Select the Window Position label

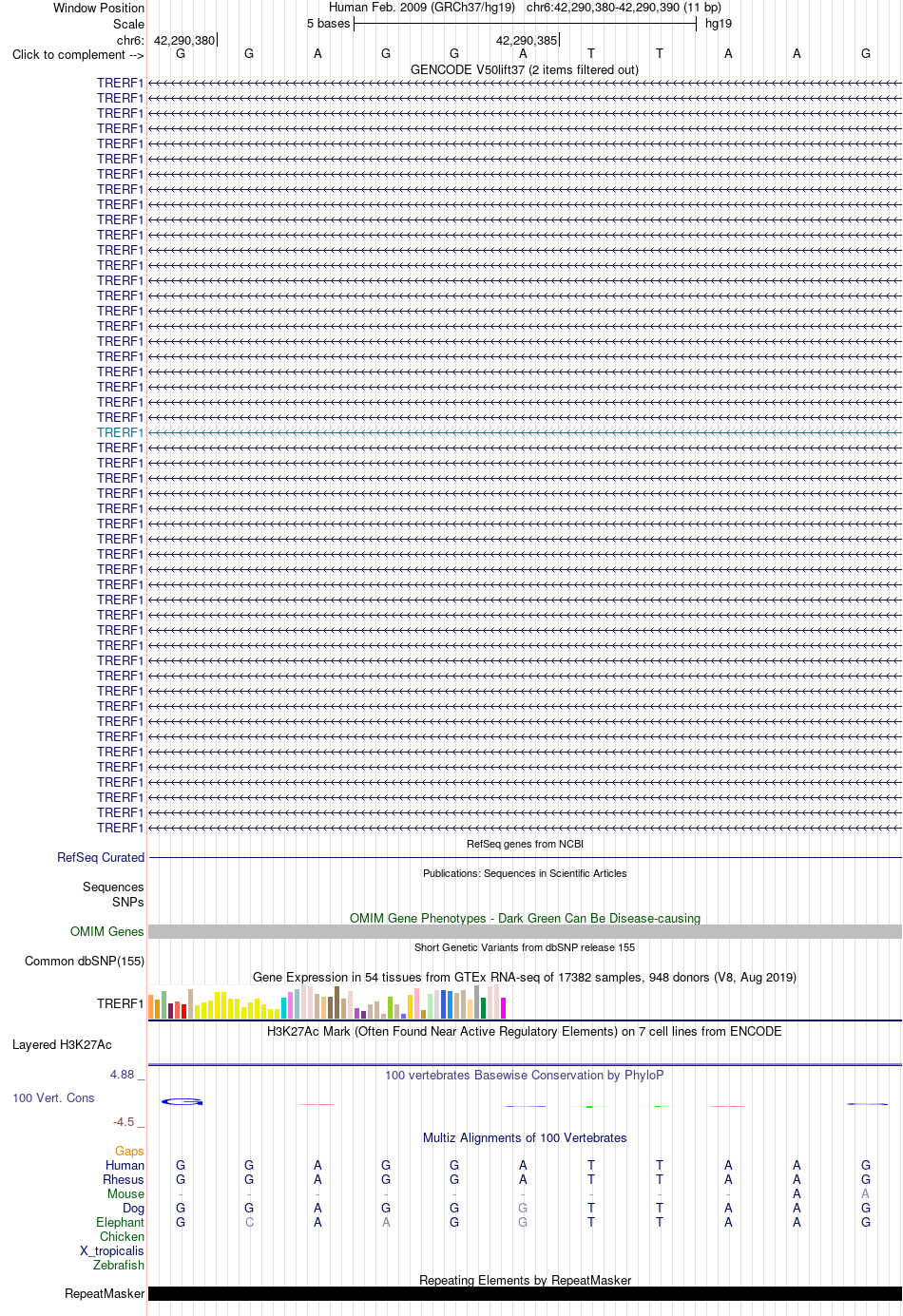click(99, 8)
